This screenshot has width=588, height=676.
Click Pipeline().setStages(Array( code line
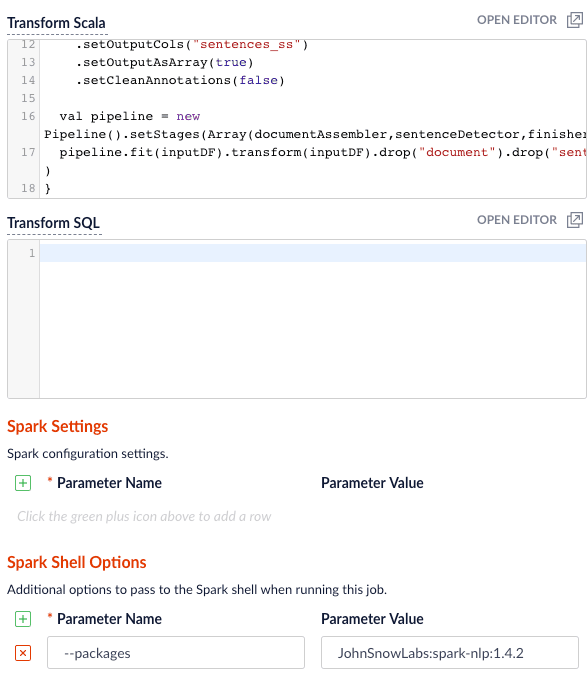click(315, 135)
